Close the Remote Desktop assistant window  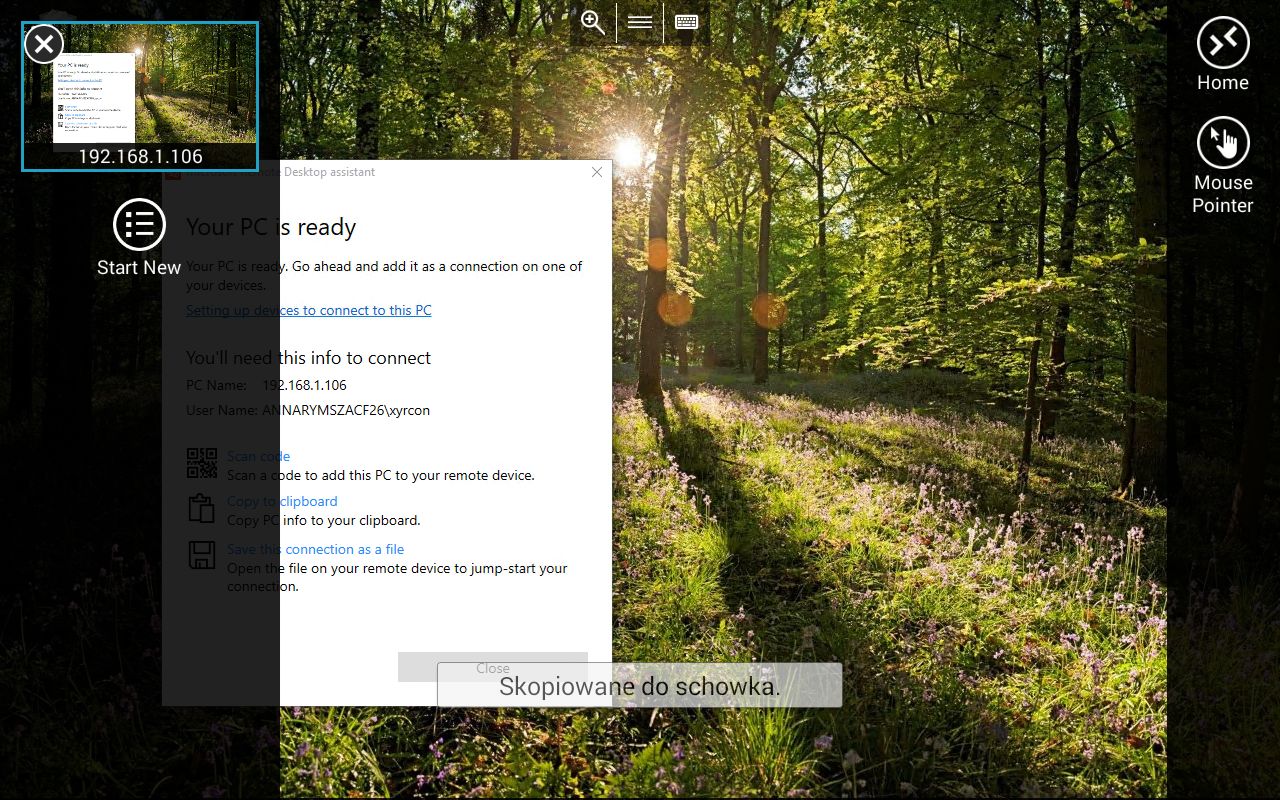[597, 172]
